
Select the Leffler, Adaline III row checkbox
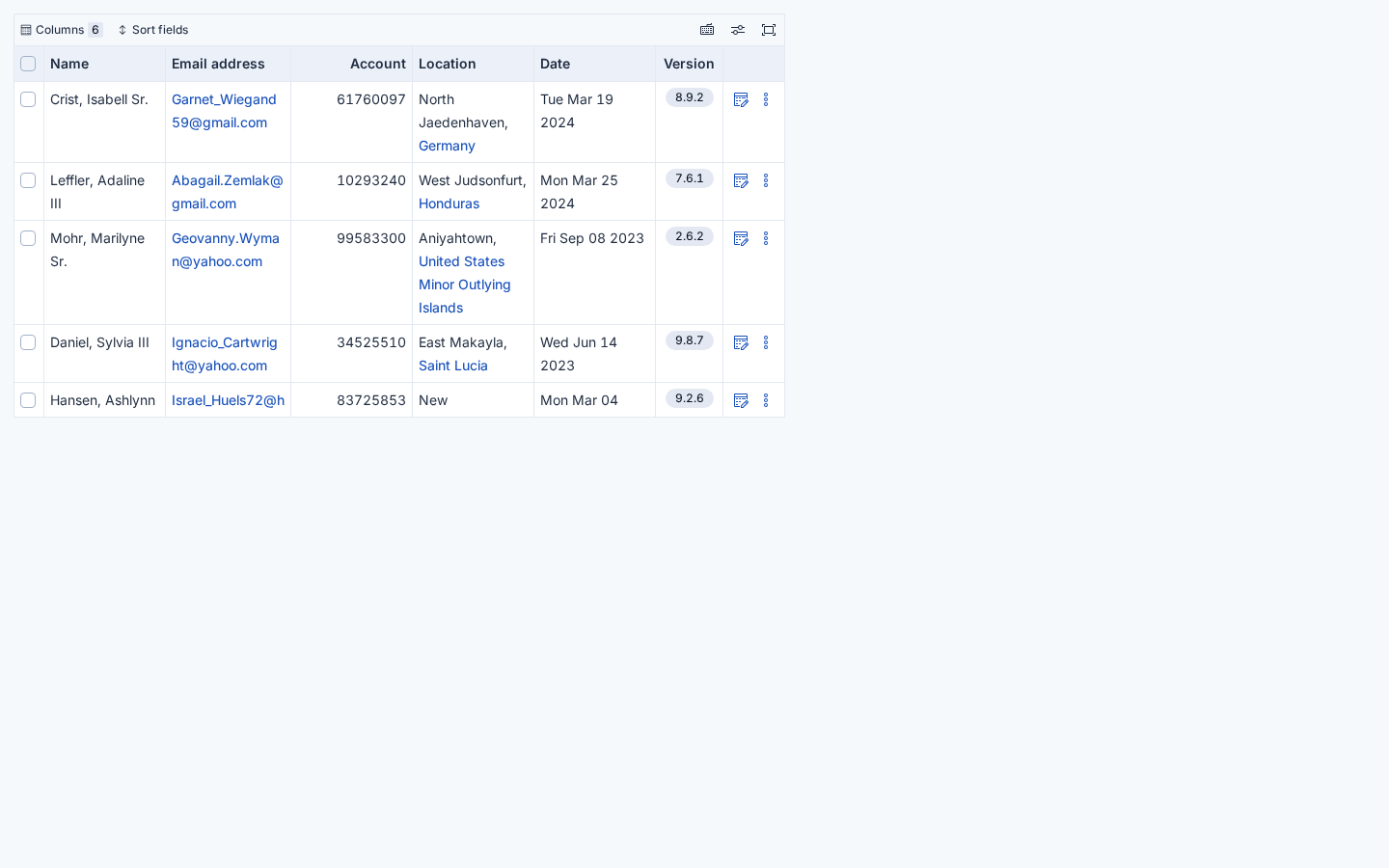(x=28, y=180)
